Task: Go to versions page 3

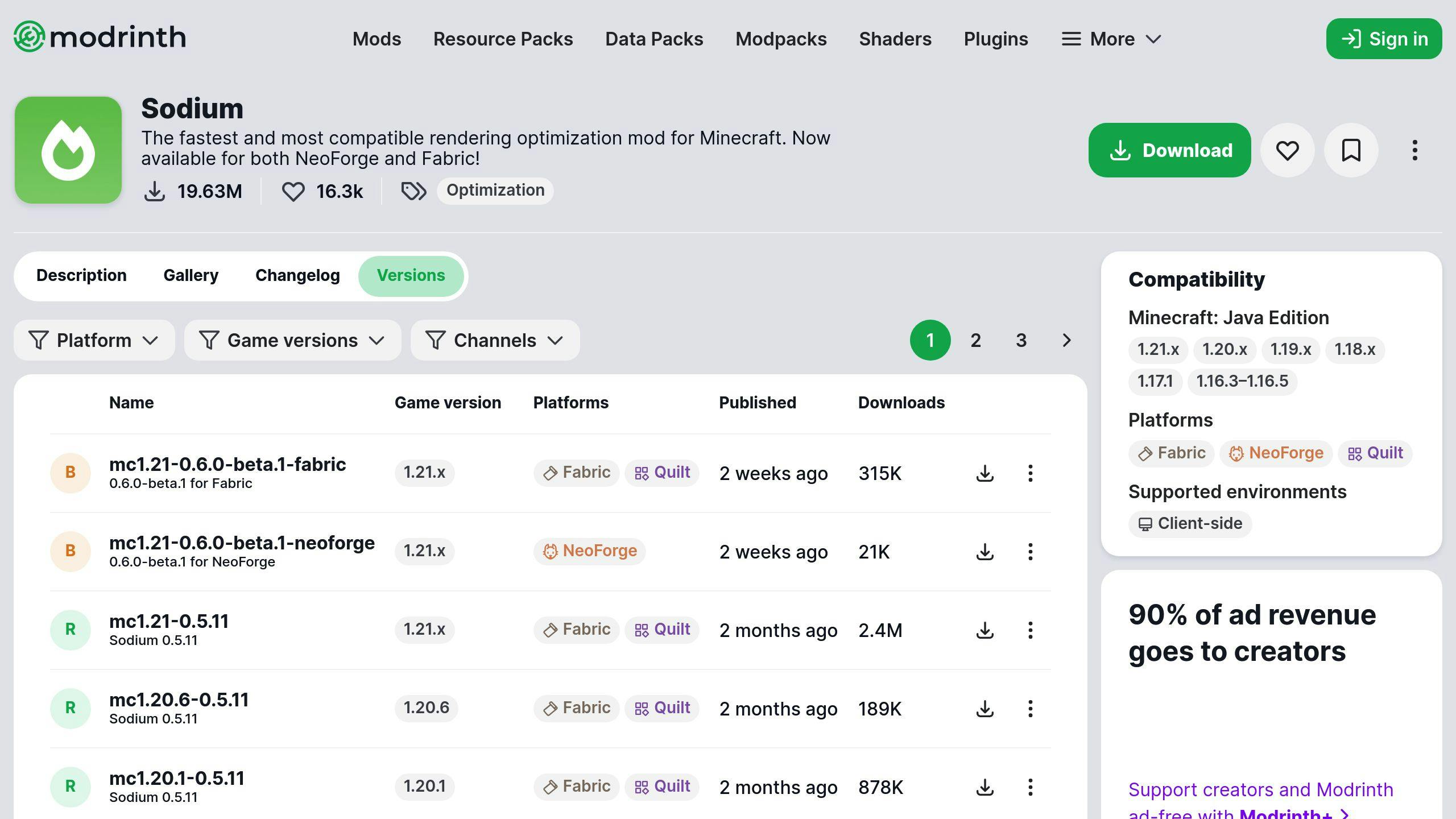Action: 1021,340
